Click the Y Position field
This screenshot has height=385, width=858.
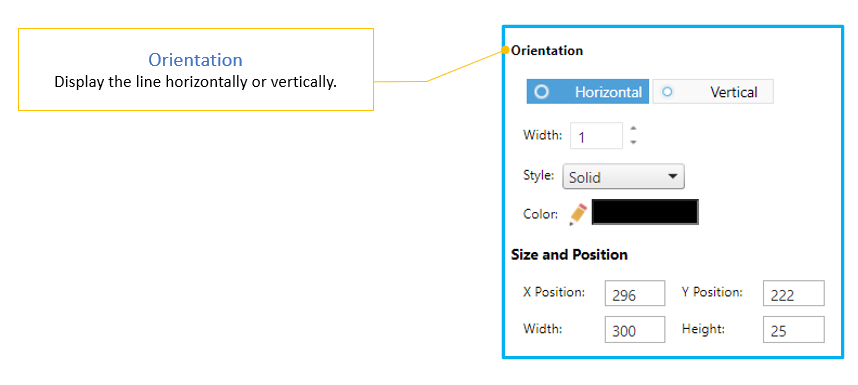[x=793, y=294]
